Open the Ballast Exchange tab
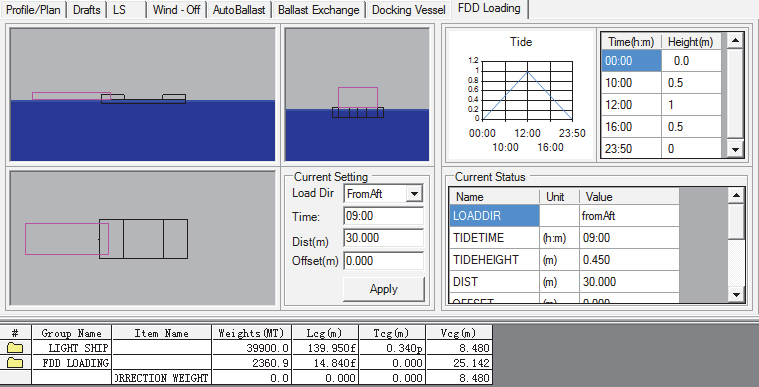 pos(319,10)
